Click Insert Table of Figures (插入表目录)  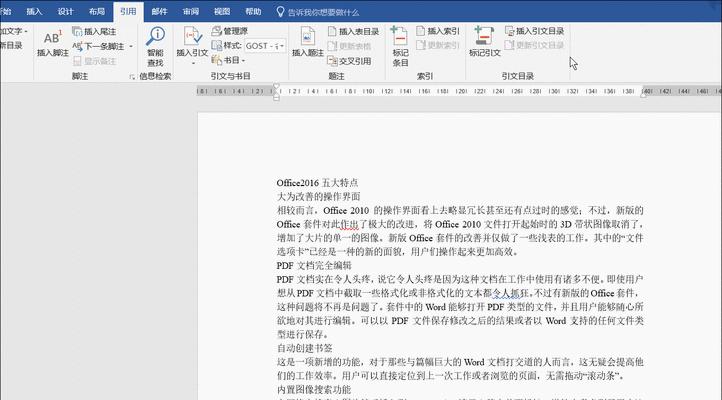pos(353,31)
